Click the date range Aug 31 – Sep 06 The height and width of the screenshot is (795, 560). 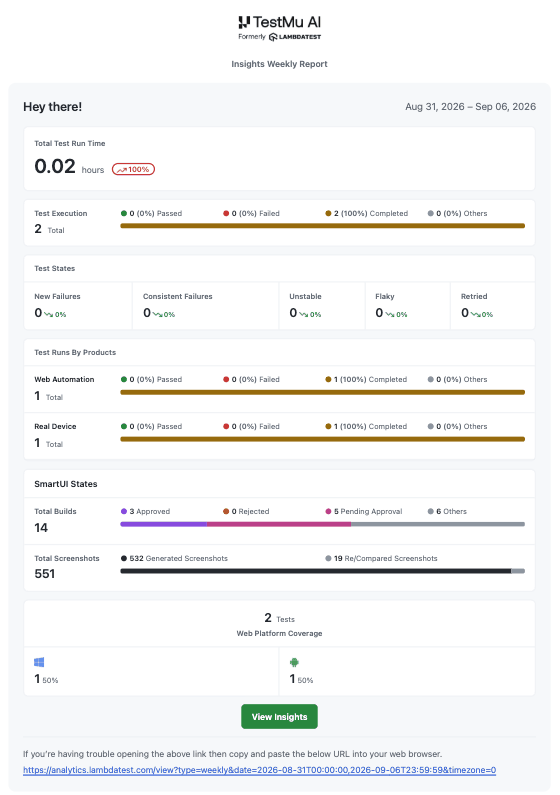click(x=470, y=106)
